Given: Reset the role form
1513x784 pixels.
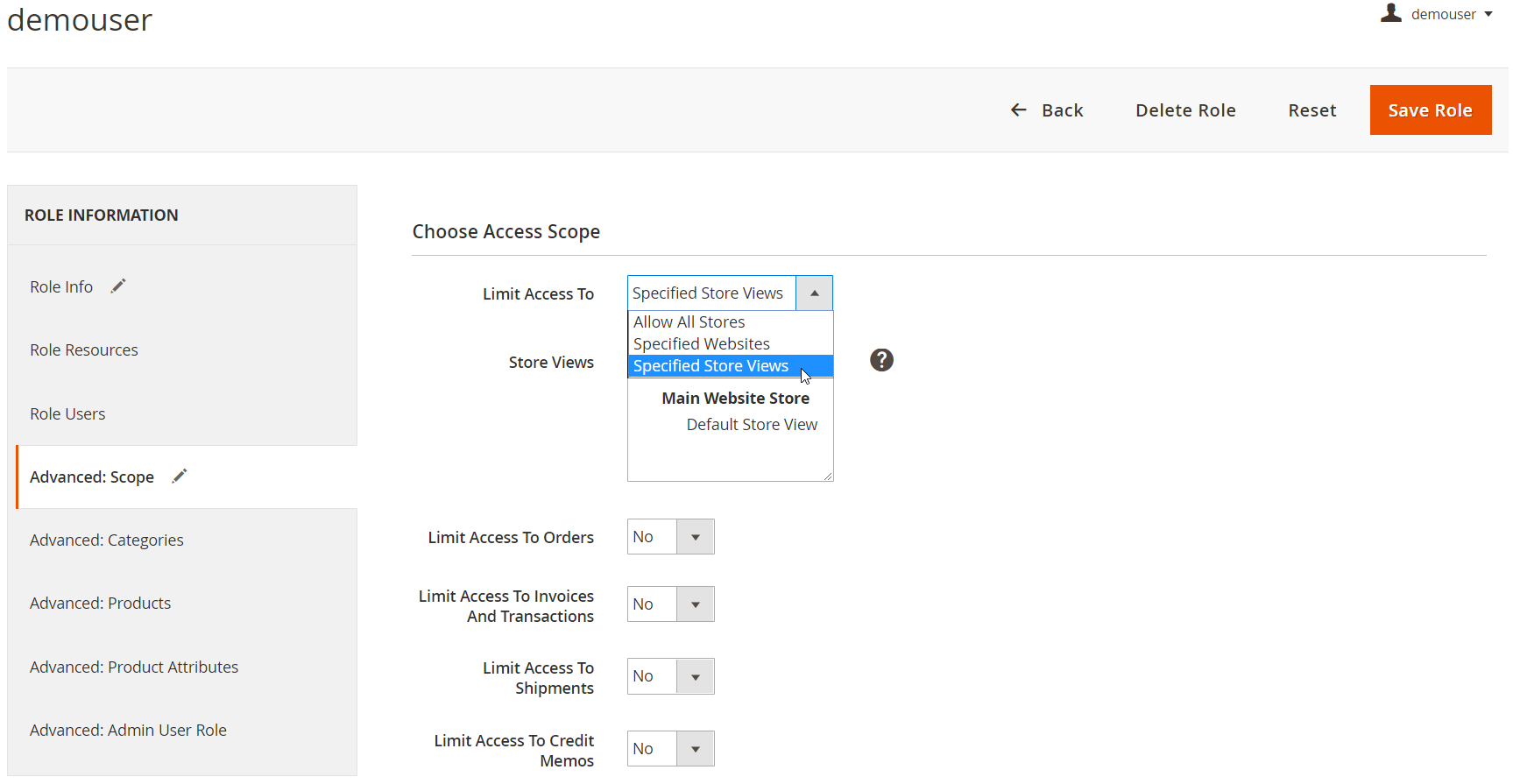Looking at the screenshot, I should tap(1312, 110).
